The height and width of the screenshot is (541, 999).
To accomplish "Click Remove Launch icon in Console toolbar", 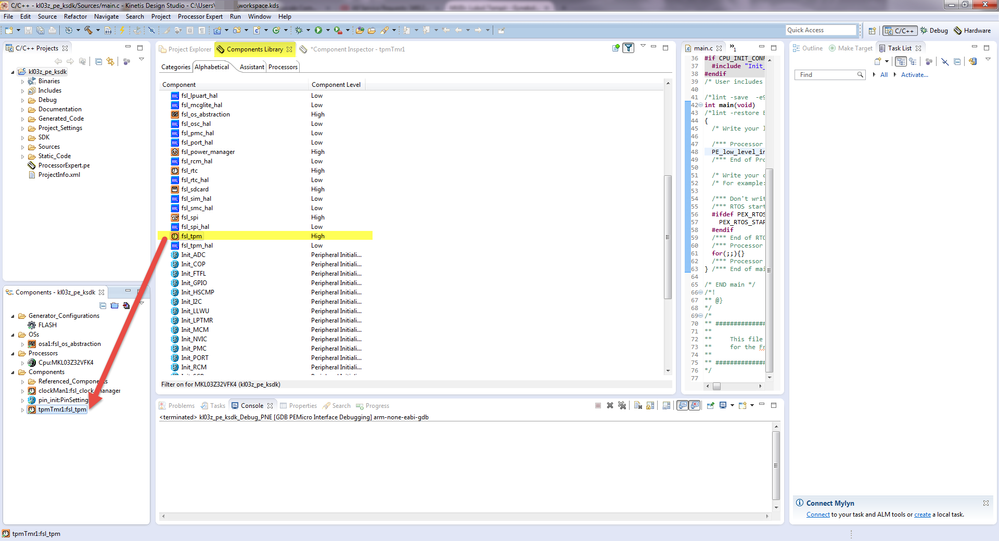I will [610, 405].
